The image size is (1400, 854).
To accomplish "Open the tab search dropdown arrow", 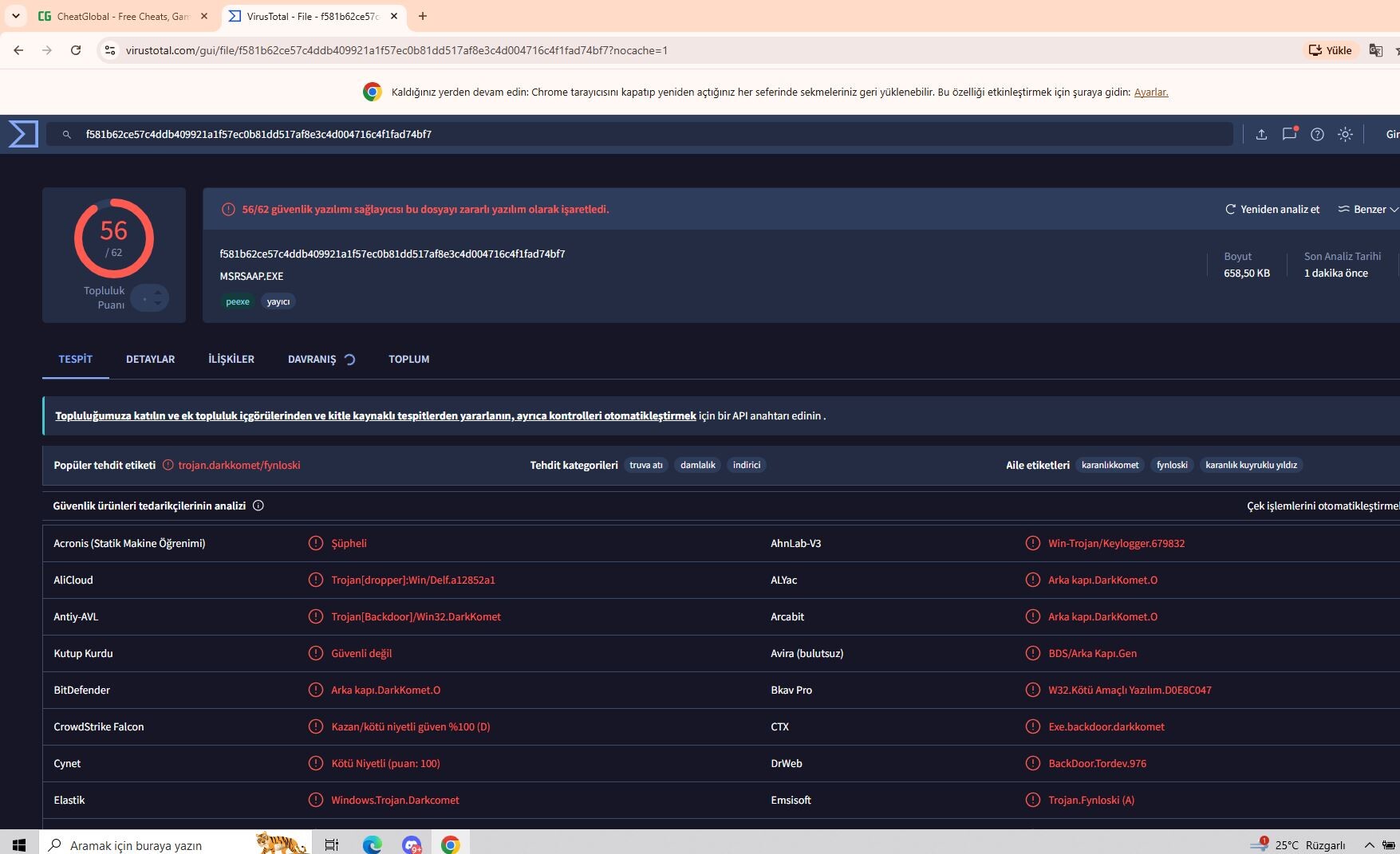I will [15, 16].
